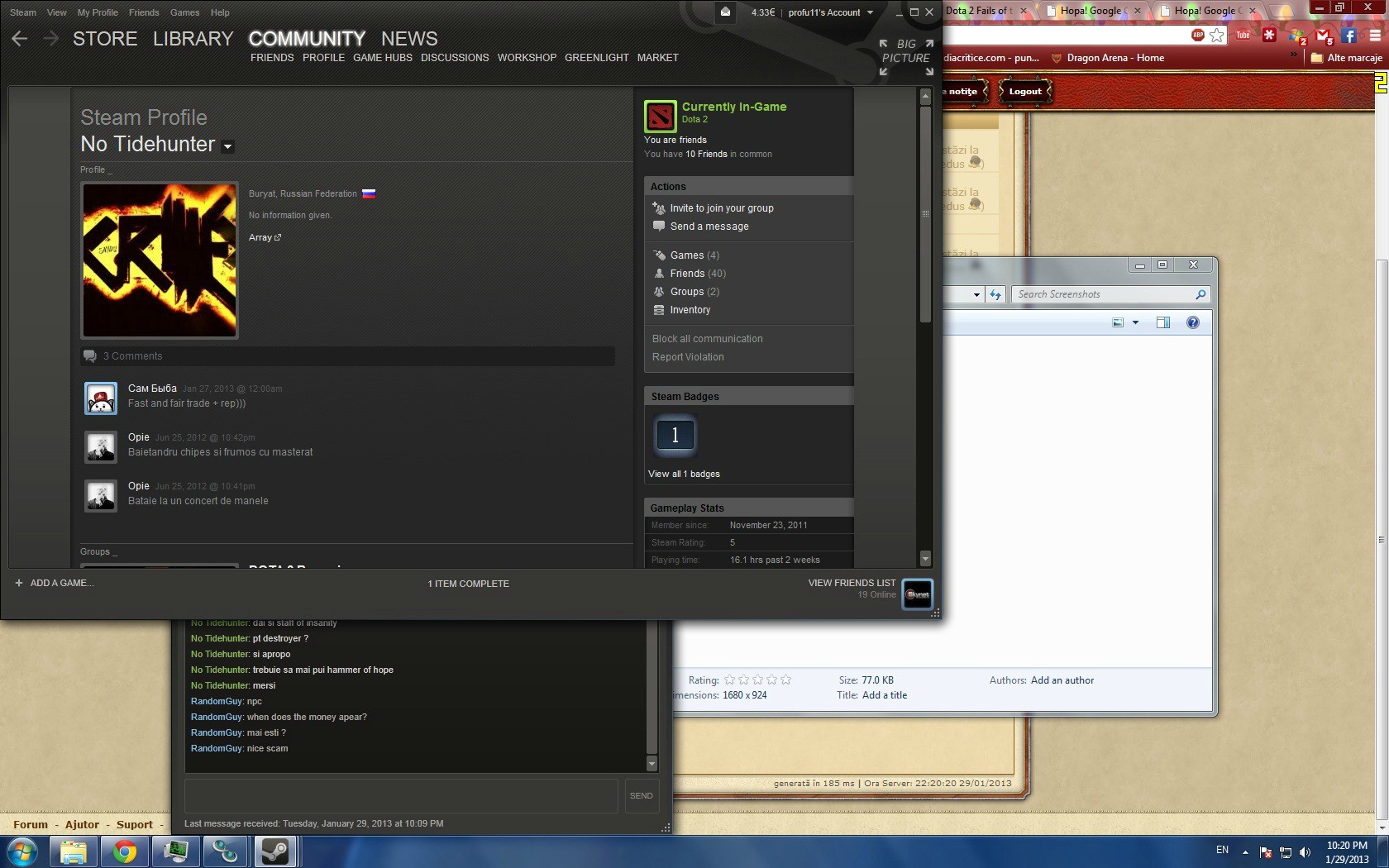Click the volume icon in the system tray
The height and width of the screenshot is (868, 1389).
pos(1305,851)
